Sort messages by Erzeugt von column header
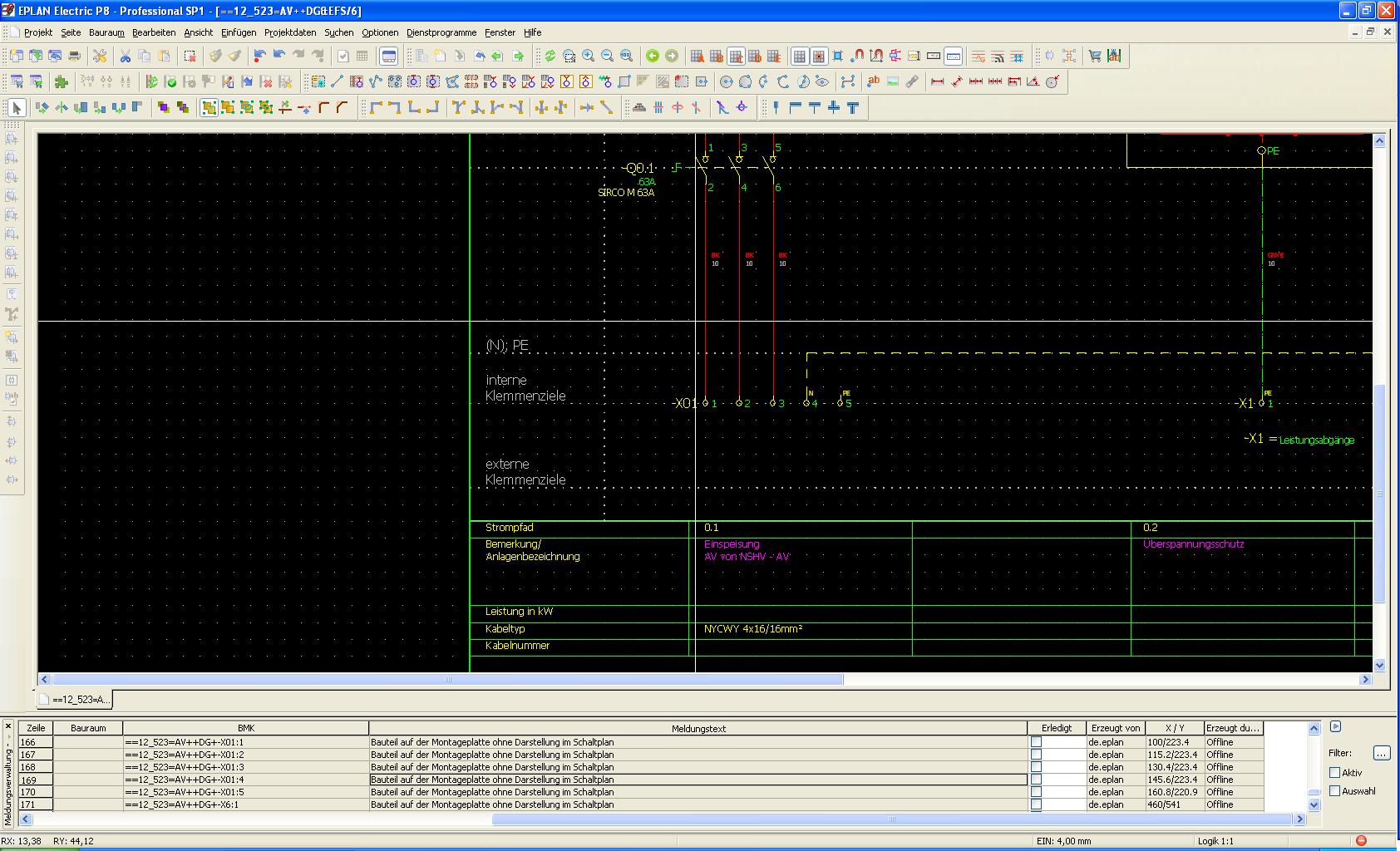The width and height of the screenshot is (1400, 851). point(1116,729)
